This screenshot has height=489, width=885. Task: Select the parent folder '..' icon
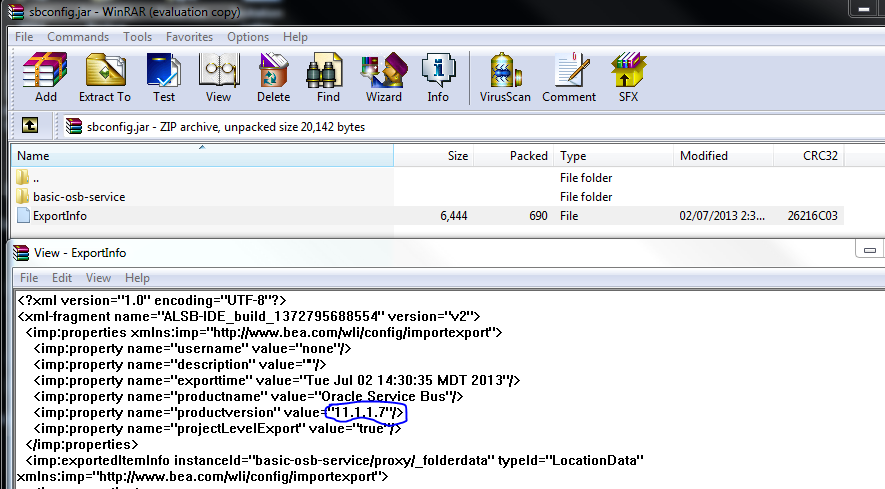click(x=23, y=177)
